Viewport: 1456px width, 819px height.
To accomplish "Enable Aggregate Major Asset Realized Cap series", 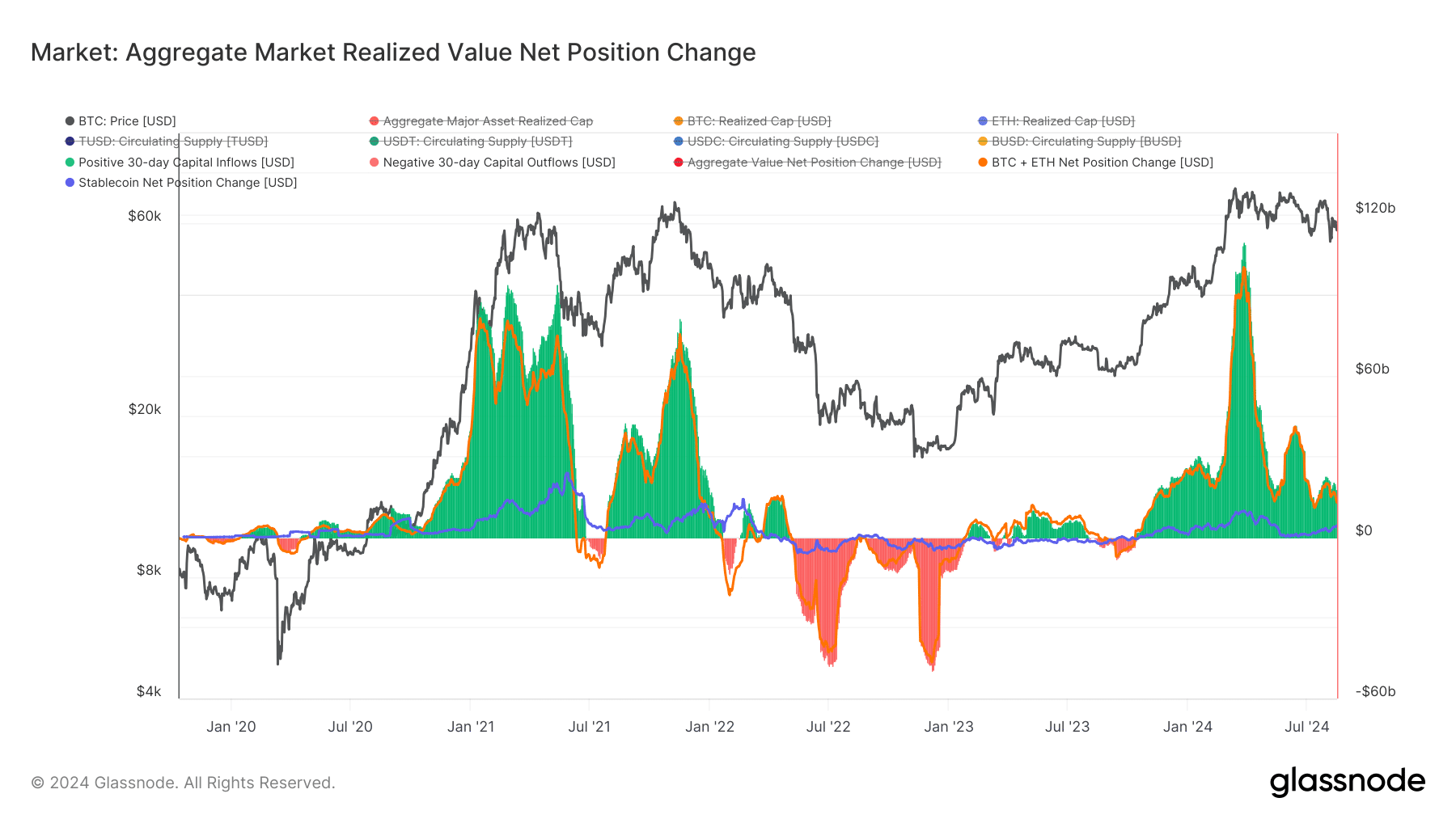I will click(481, 121).
